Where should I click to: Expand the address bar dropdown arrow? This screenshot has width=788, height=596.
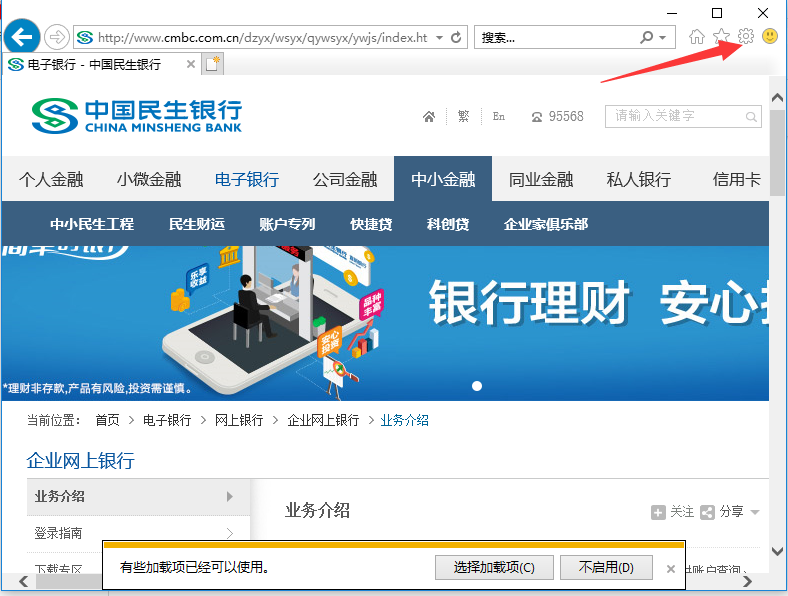point(440,37)
